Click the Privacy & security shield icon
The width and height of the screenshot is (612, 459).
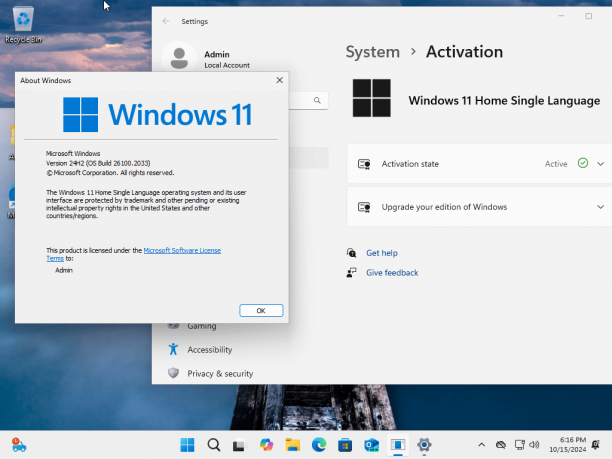click(173, 373)
